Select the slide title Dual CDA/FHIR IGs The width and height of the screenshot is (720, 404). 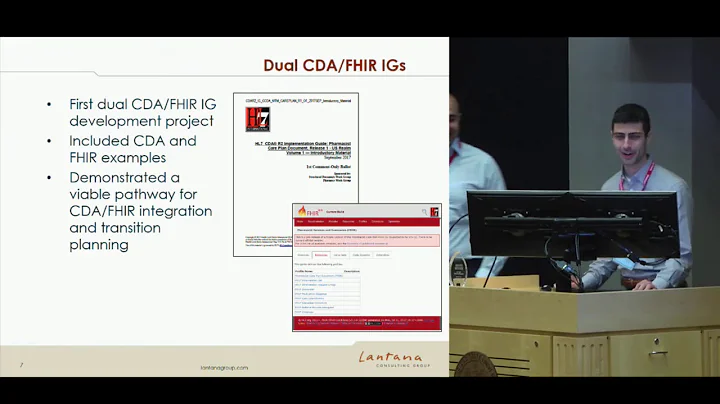tap(334, 65)
